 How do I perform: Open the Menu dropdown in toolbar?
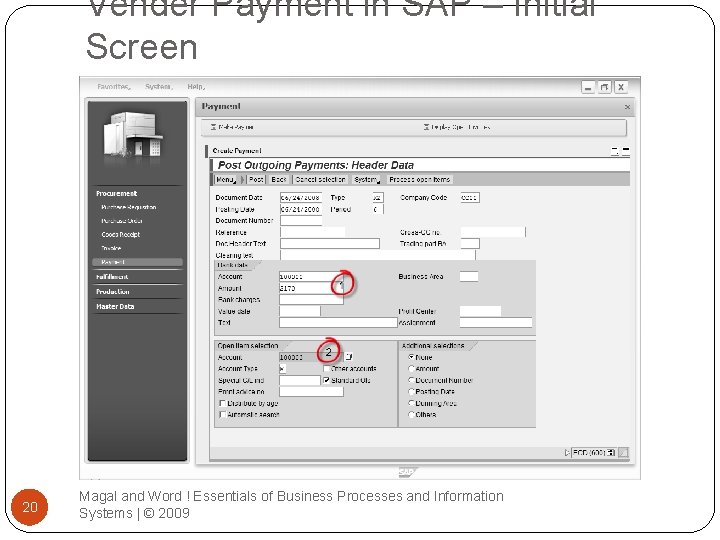point(226,180)
